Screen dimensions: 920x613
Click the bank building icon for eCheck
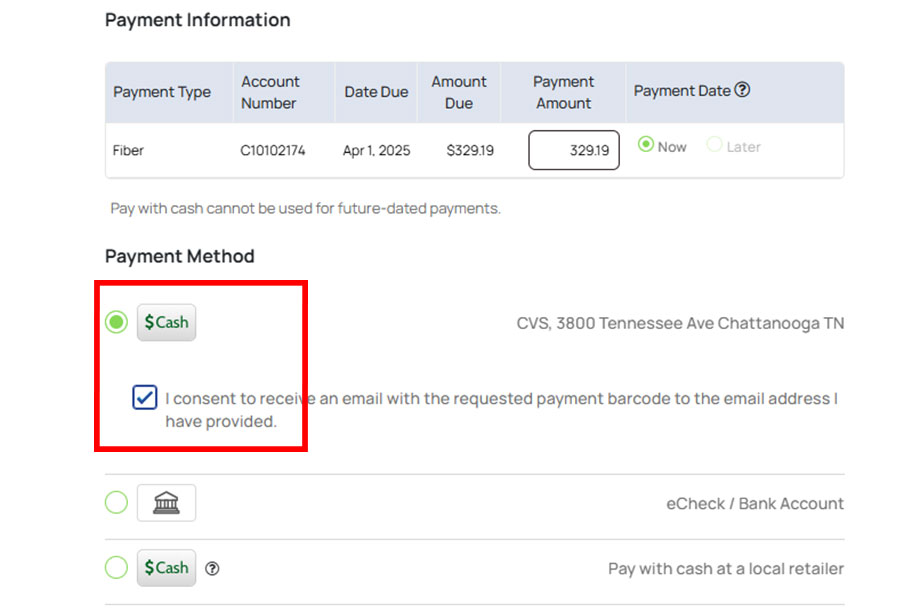(x=166, y=503)
